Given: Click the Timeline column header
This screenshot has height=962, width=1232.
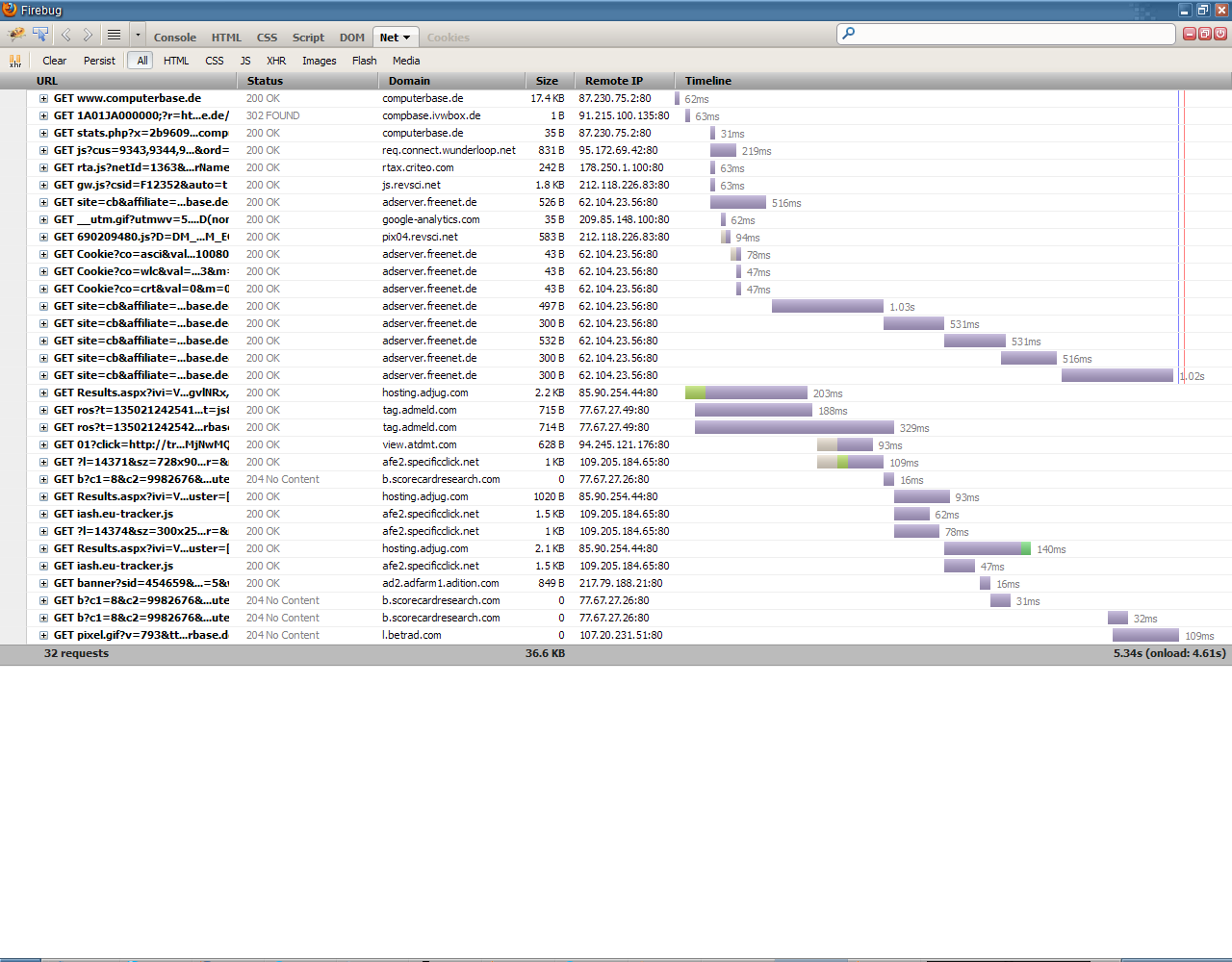Looking at the screenshot, I should (x=953, y=81).
